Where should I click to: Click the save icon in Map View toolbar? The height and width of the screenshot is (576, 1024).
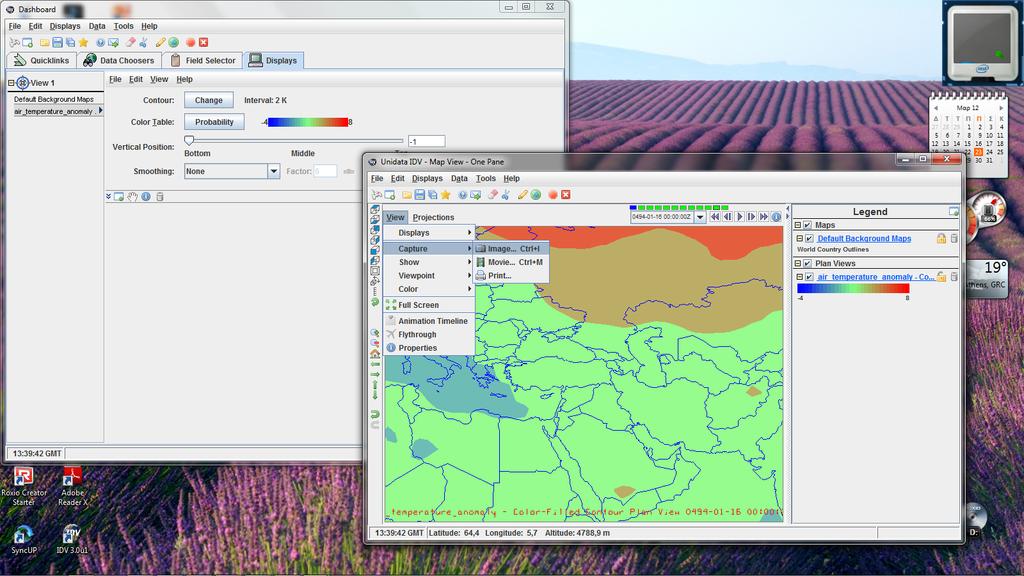[419, 195]
